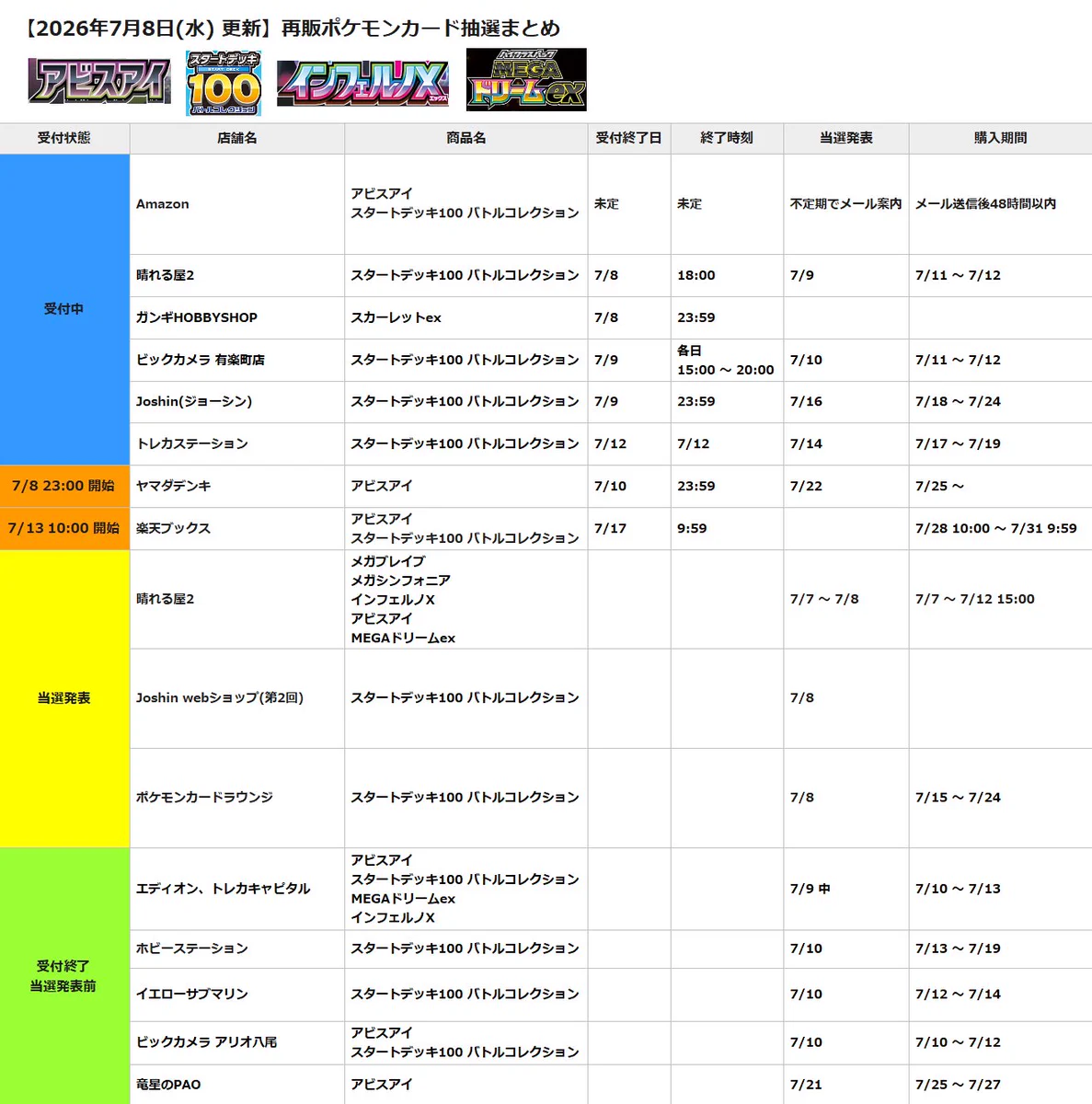Viewport: 1092px width, 1104px height.
Task: Click the 当選発表 column header
Action: click(846, 138)
